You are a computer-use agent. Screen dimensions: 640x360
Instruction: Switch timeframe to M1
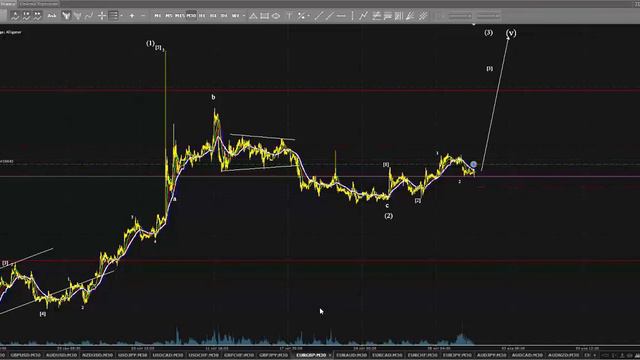pos(158,16)
